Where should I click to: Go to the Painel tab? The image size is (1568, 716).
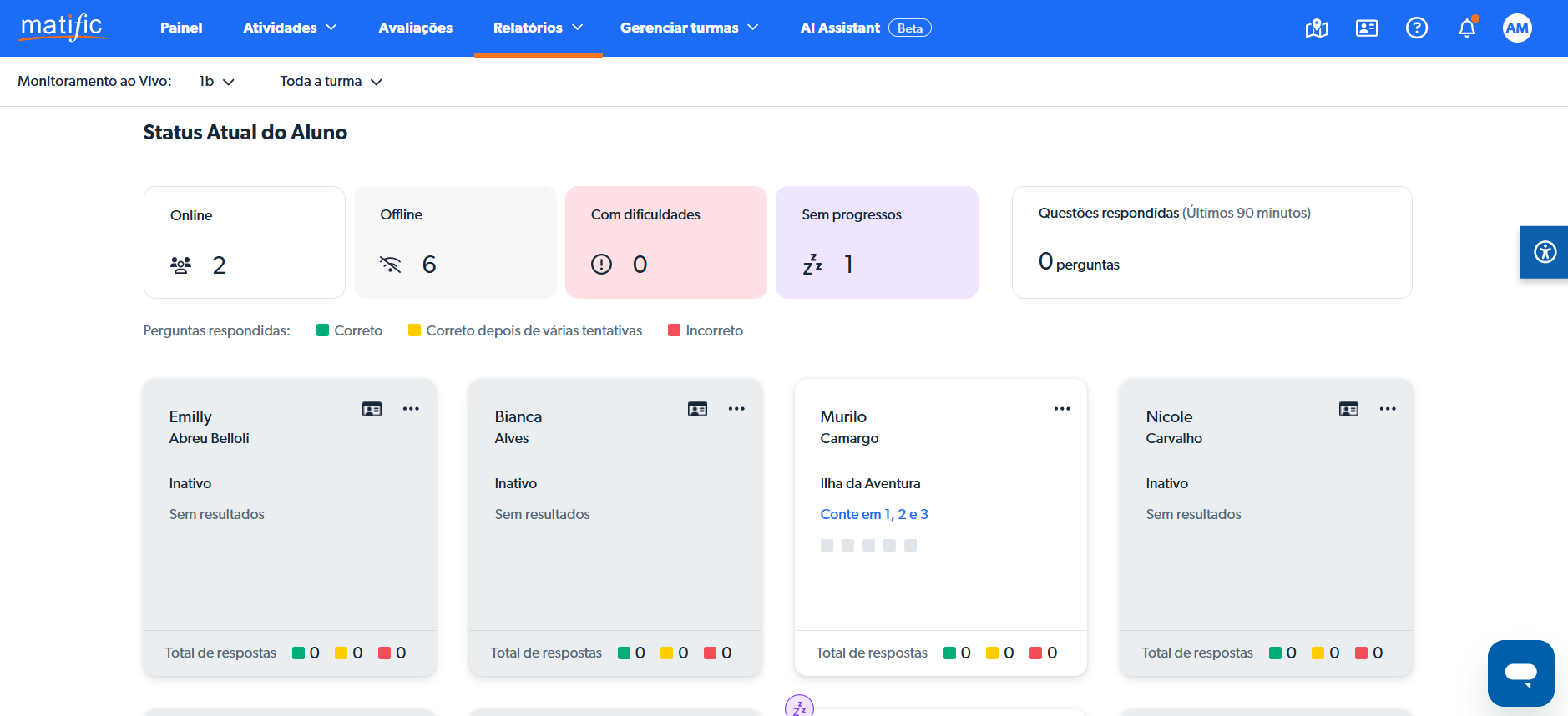click(x=181, y=28)
